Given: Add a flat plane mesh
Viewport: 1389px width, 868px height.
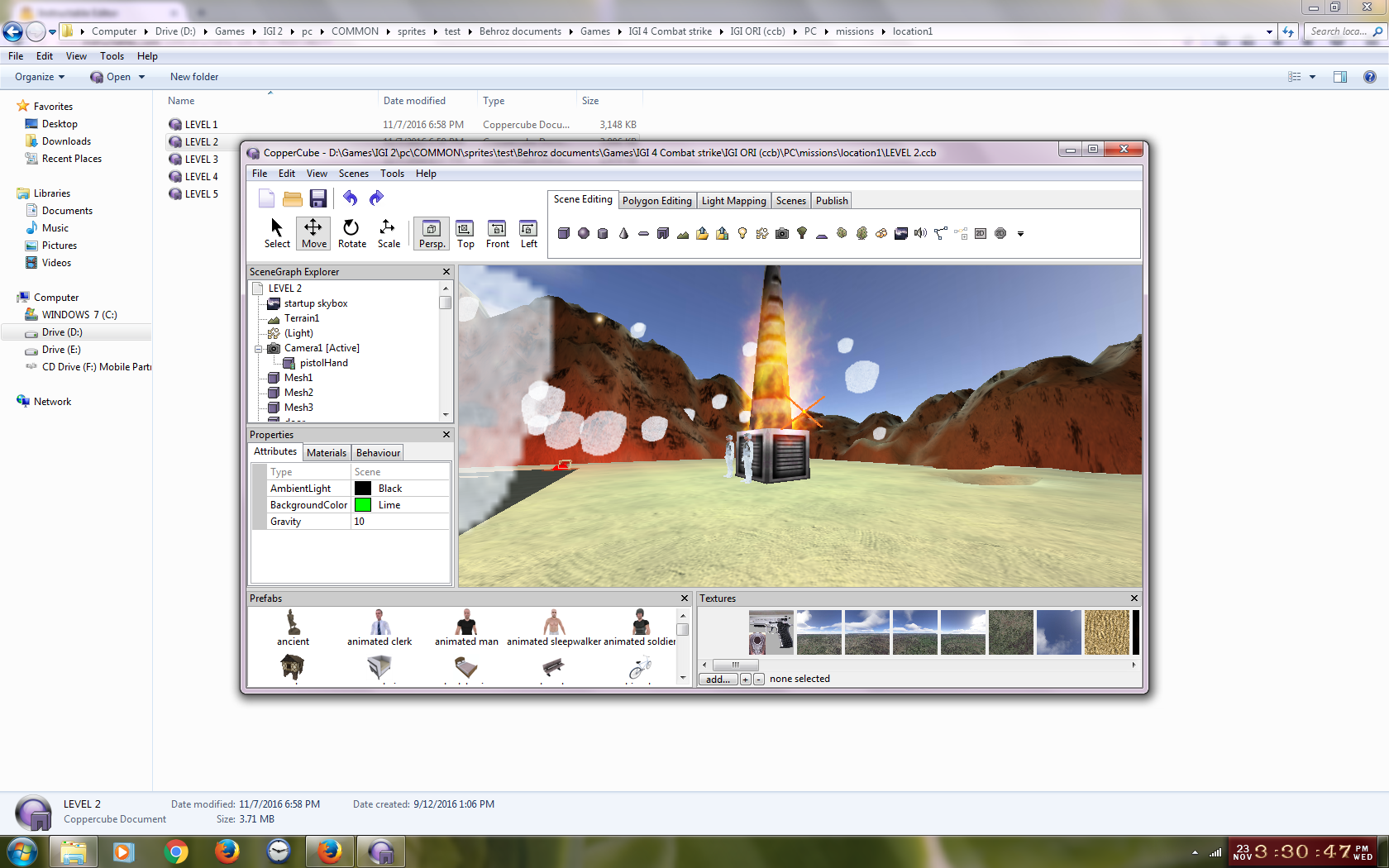Looking at the screenshot, I should pos(643,234).
